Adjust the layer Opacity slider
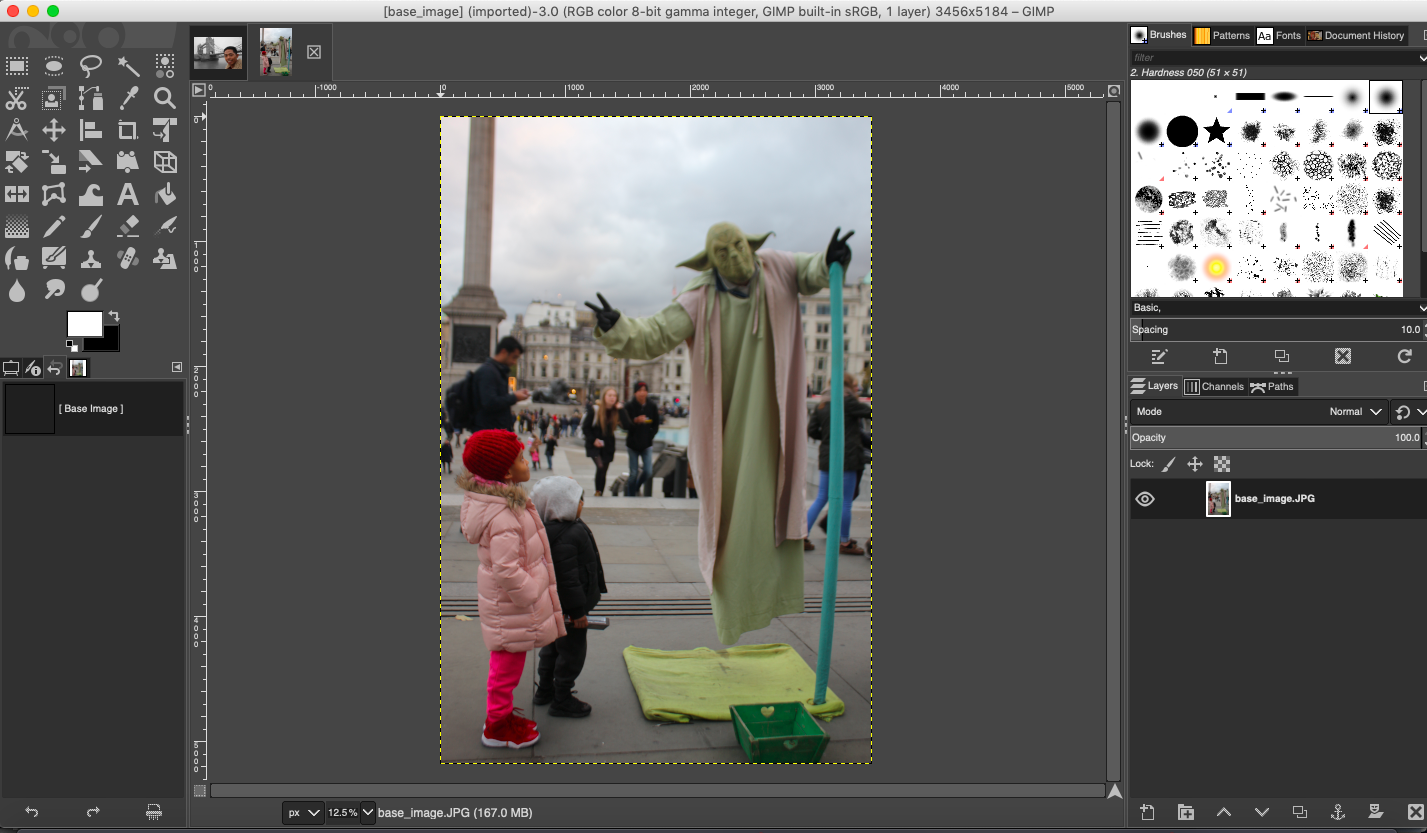The width and height of the screenshot is (1427, 833). coord(1277,438)
